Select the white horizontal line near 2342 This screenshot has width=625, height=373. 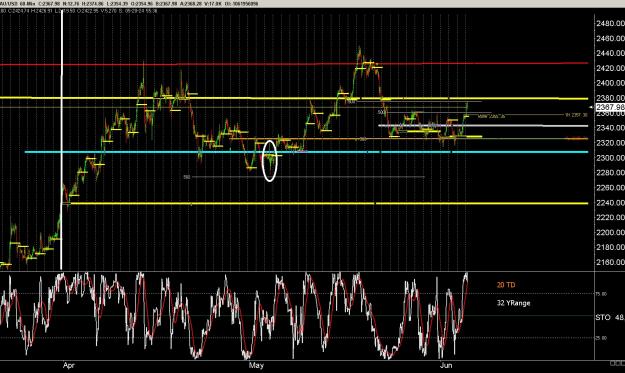click(483, 126)
